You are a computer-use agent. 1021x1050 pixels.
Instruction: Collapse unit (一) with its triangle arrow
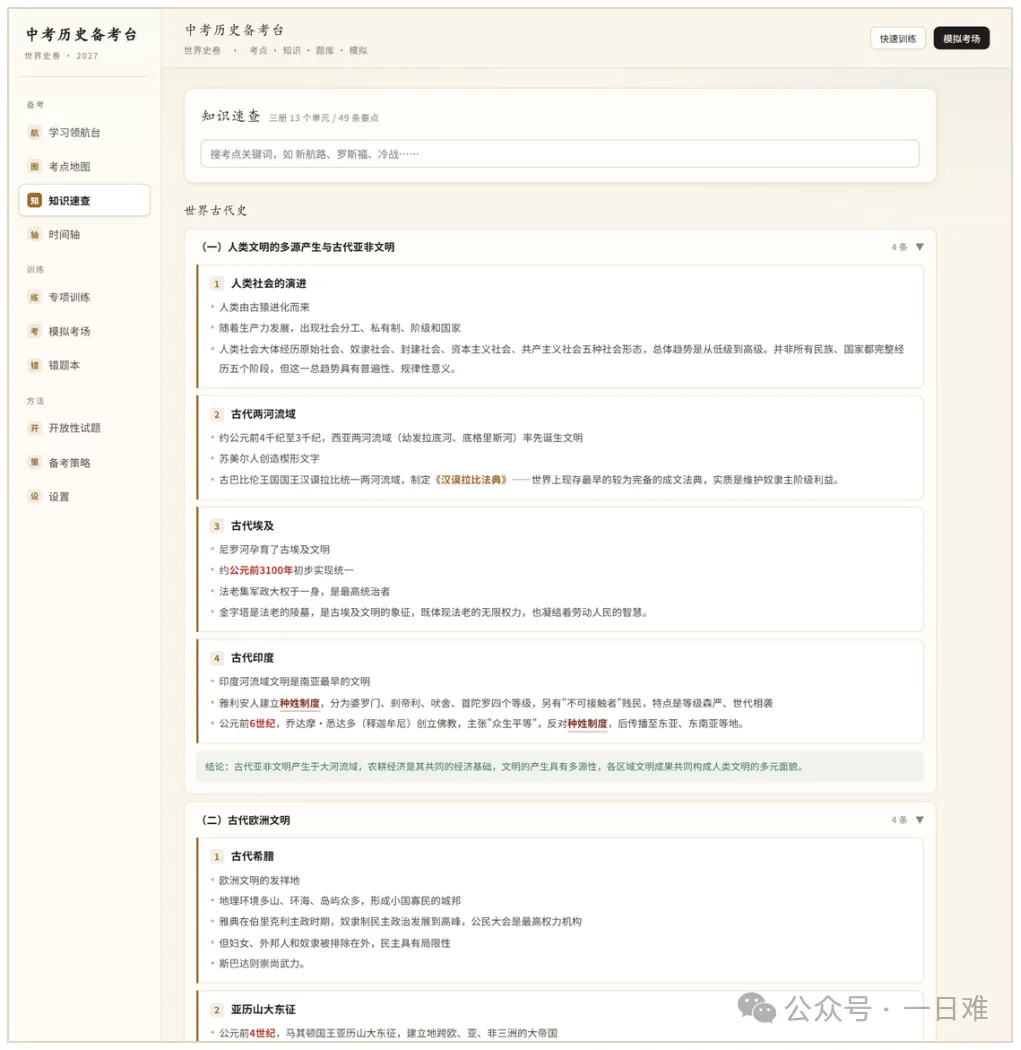(x=920, y=247)
